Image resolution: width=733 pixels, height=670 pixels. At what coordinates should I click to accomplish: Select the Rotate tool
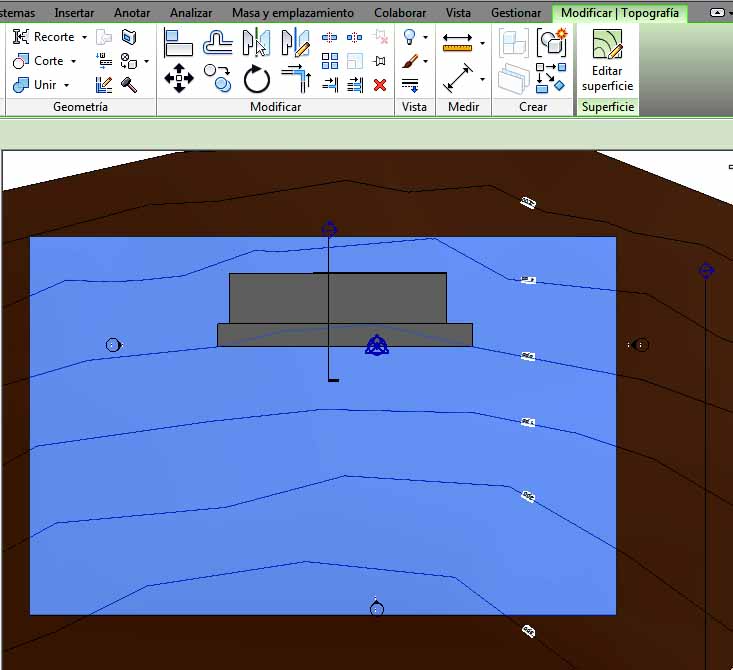click(x=257, y=78)
